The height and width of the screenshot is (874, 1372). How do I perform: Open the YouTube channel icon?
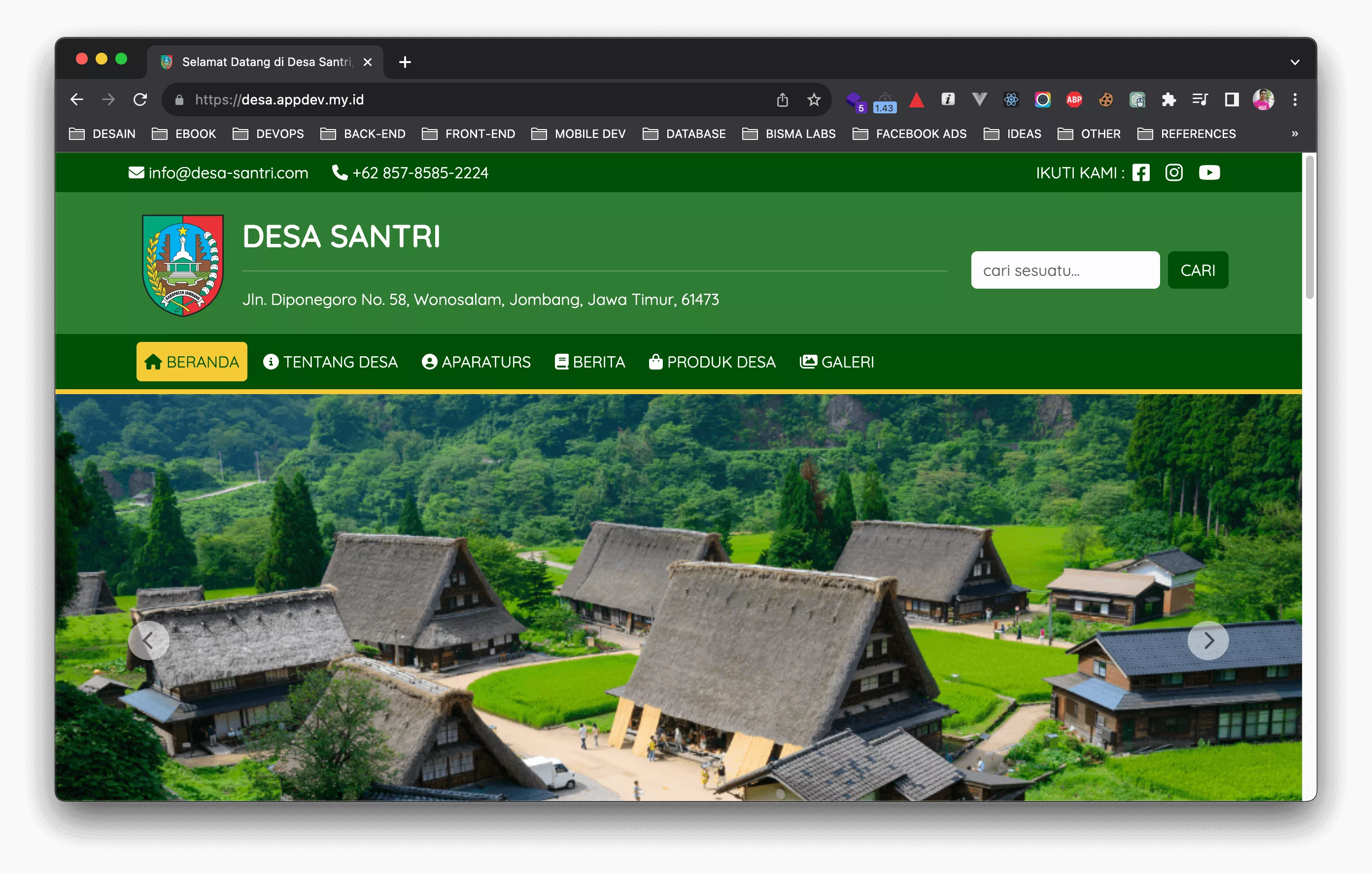coord(1209,172)
